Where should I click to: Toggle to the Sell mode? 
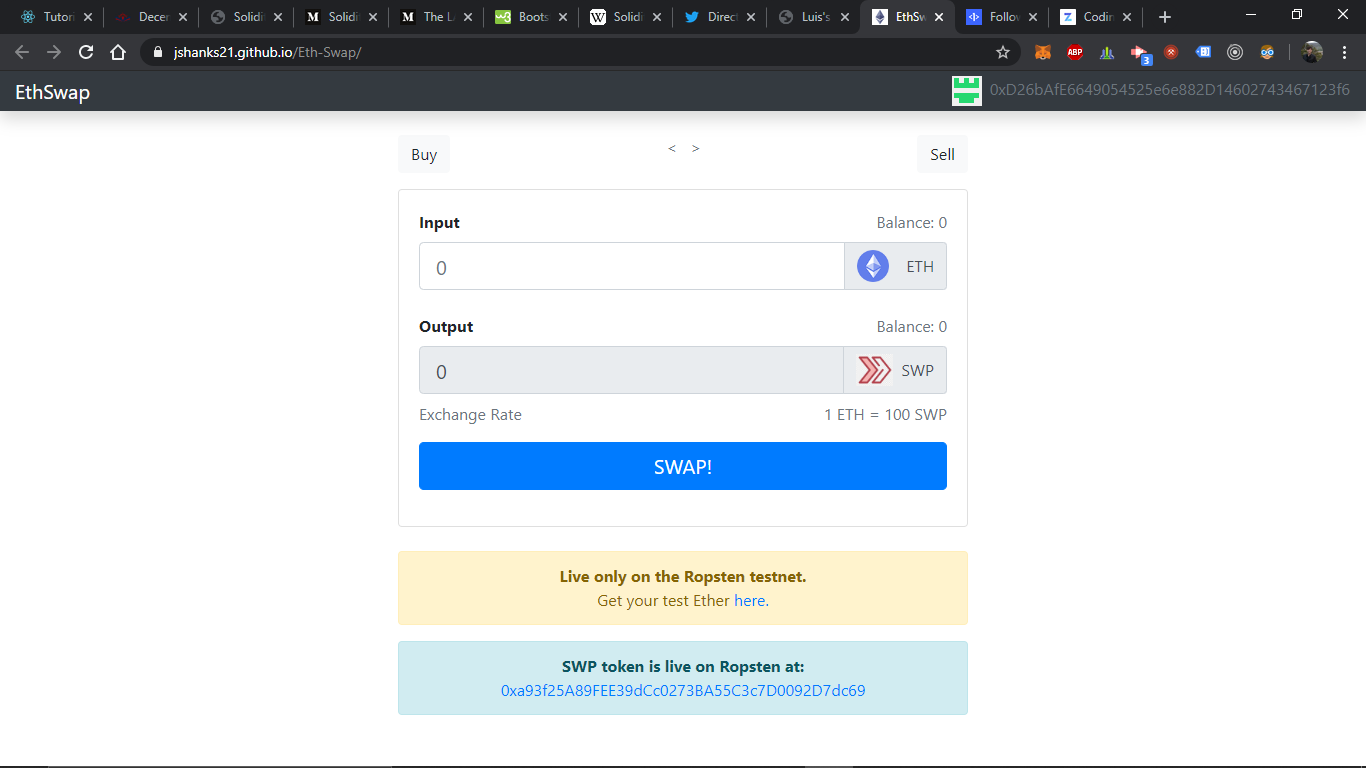click(941, 154)
